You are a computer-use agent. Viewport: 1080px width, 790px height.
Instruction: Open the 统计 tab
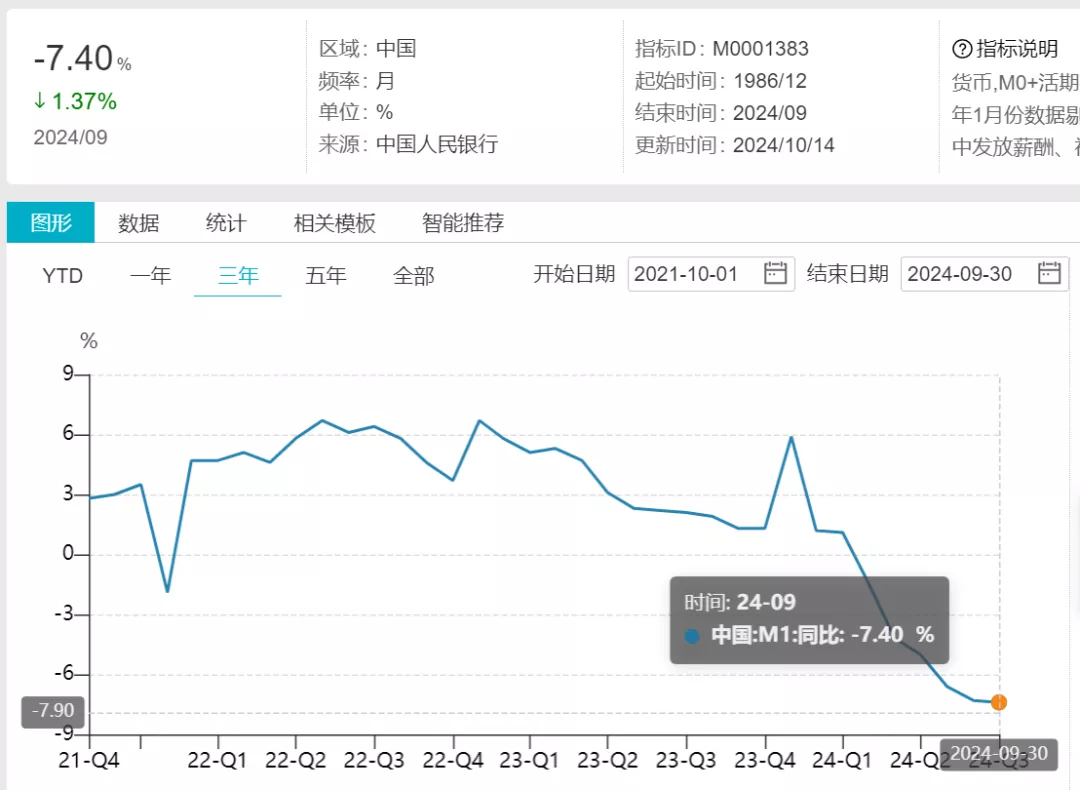tap(226, 223)
